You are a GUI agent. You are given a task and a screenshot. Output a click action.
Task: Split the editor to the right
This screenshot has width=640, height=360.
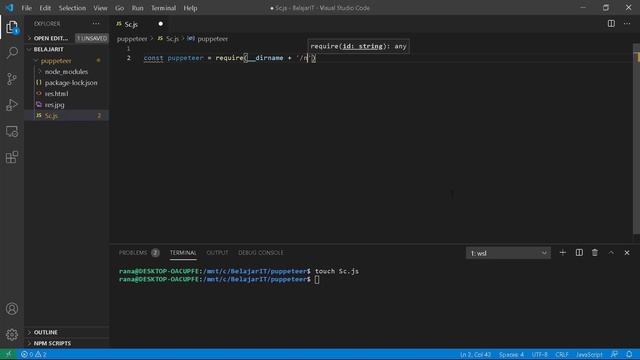611,24
